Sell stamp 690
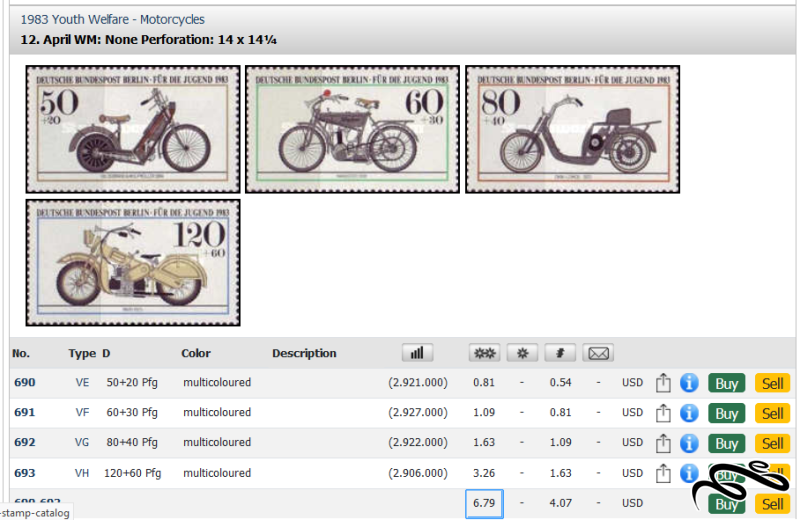The image size is (800, 520). [772, 383]
